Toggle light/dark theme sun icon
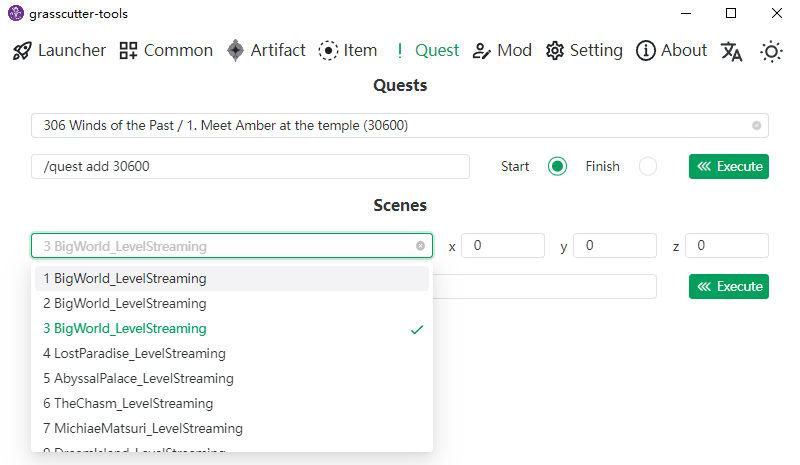 click(771, 52)
